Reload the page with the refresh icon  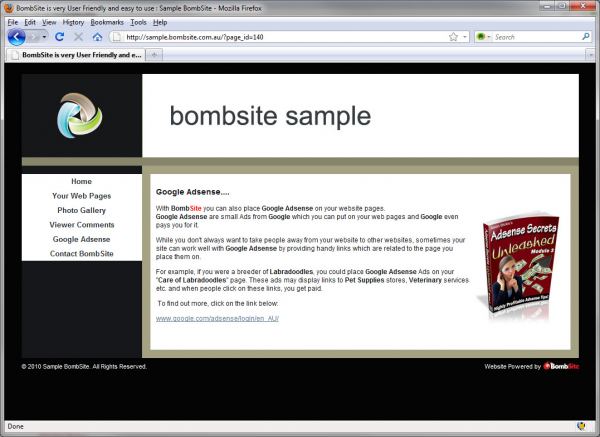[59, 37]
